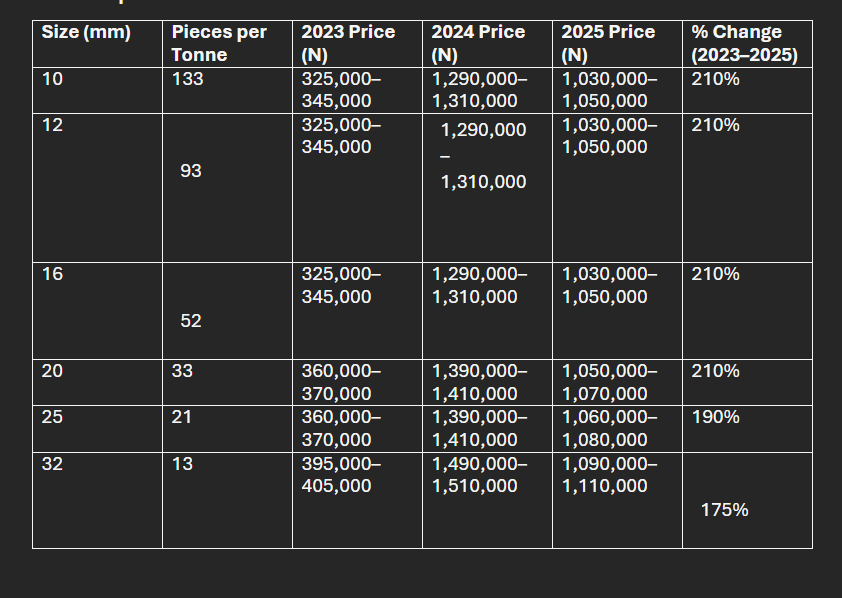Select the 190% change cell
Image resolution: width=842 pixels, height=598 pixels.
click(716, 417)
